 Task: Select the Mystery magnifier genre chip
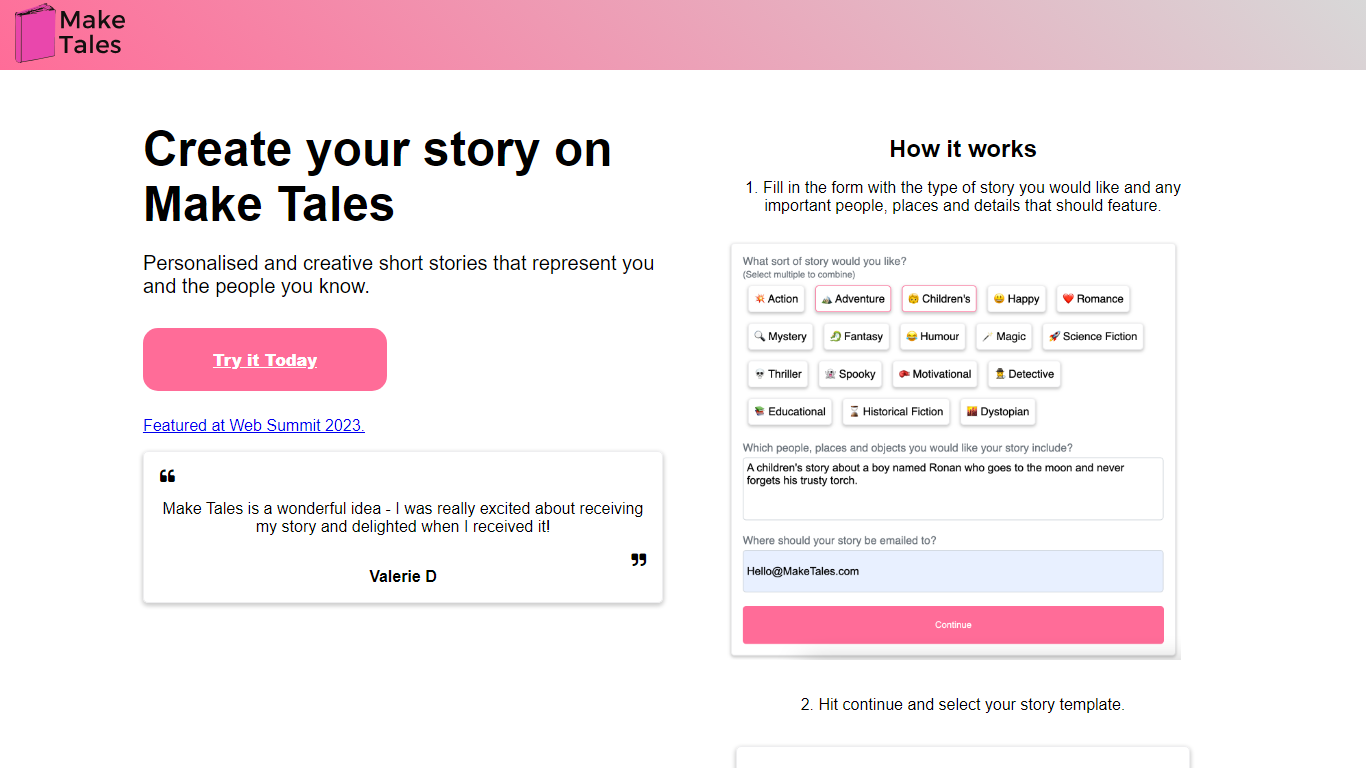point(780,337)
